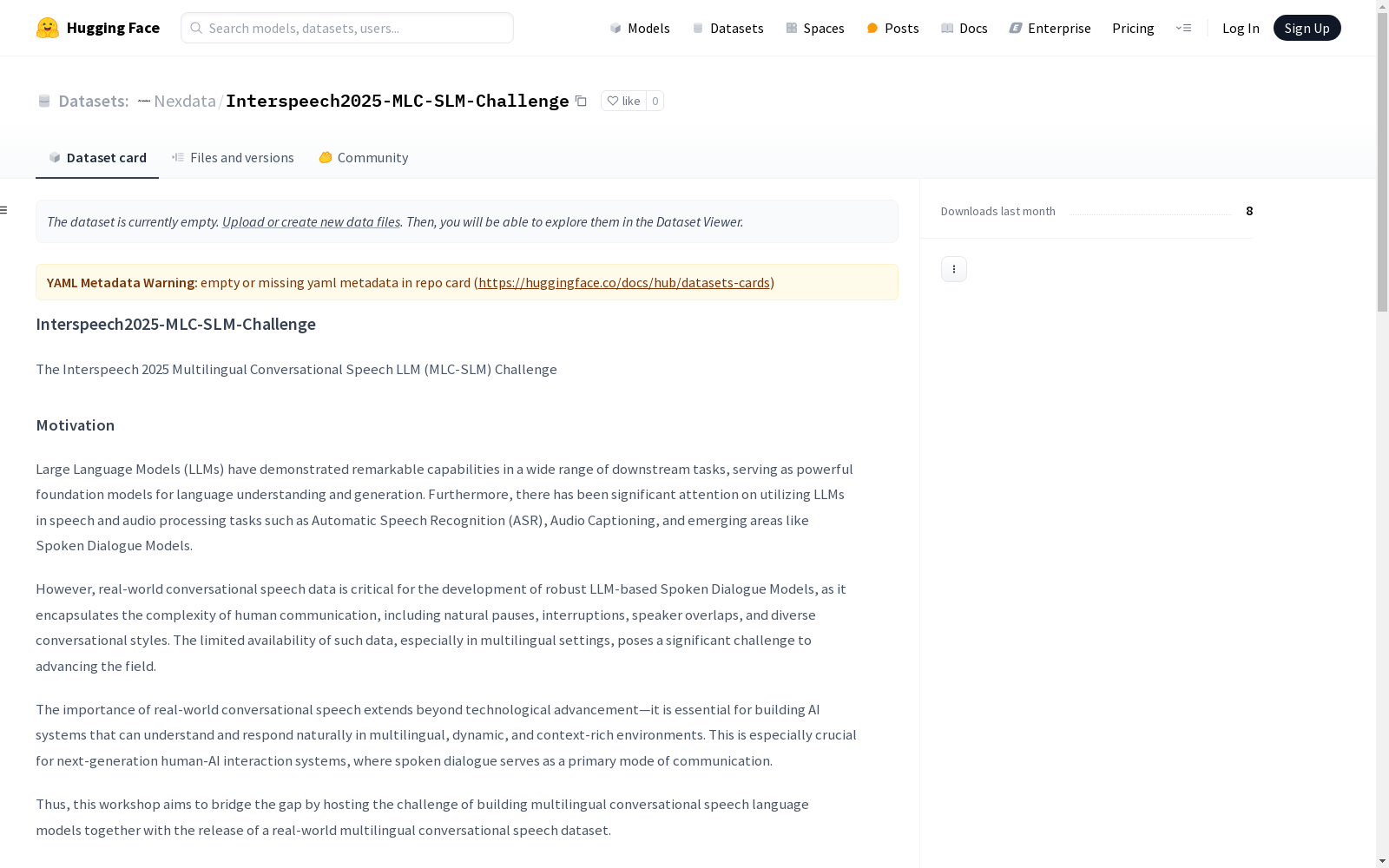Open the Docs navigation item

coord(964,28)
